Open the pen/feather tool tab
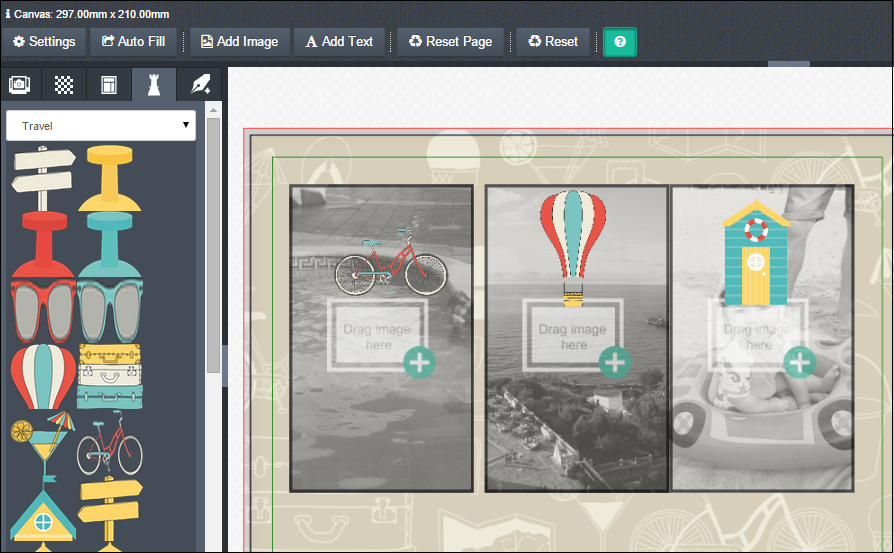894x553 pixels. [200, 85]
